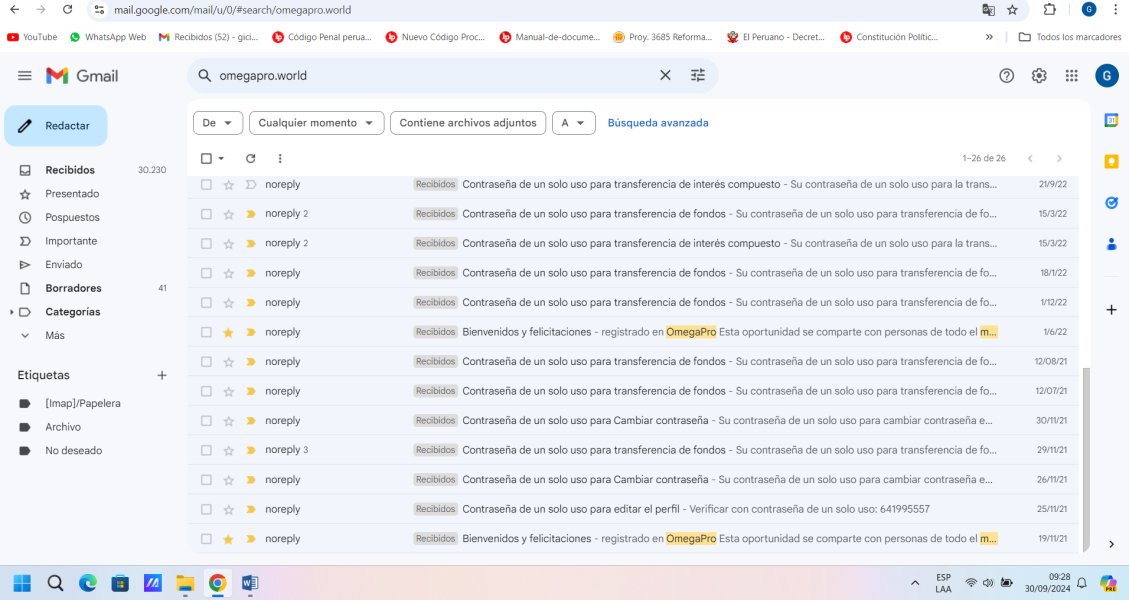Open File Explorer from the taskbar
The image size is (1129, 600).
[x=185, y=583]
